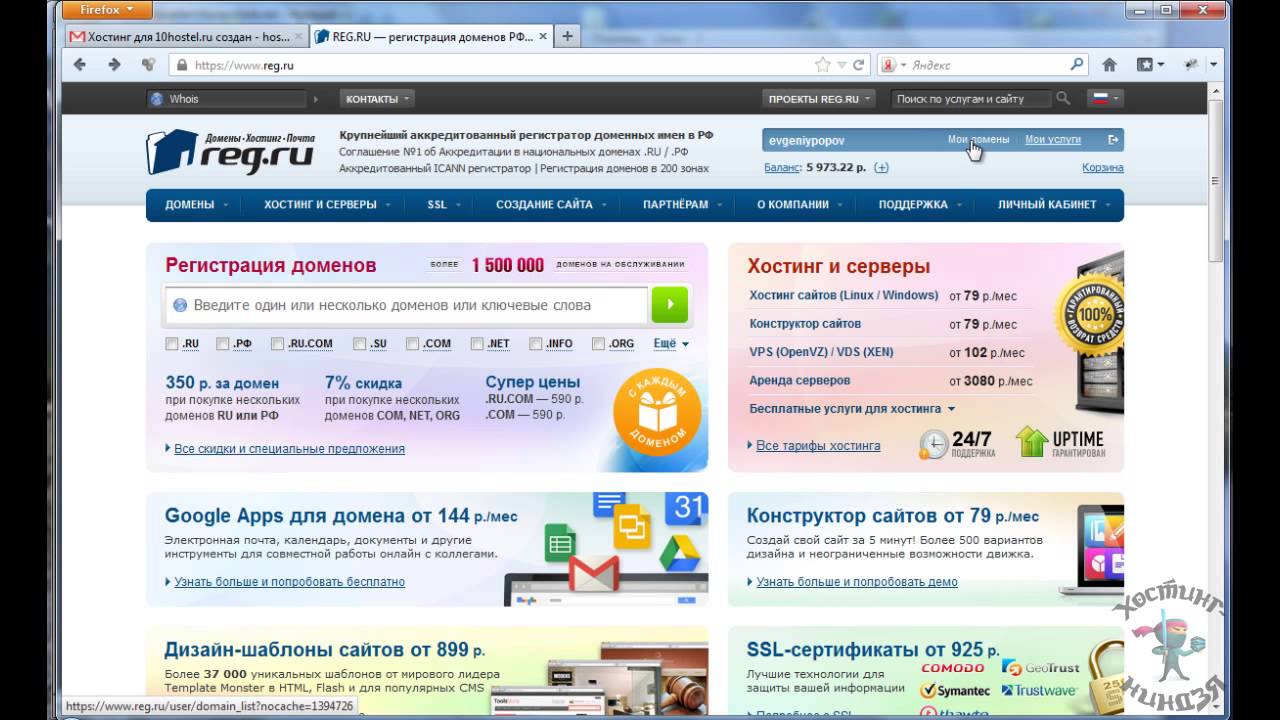Click the Whois globe icon

pyautogui.click(x=157, y=99)
